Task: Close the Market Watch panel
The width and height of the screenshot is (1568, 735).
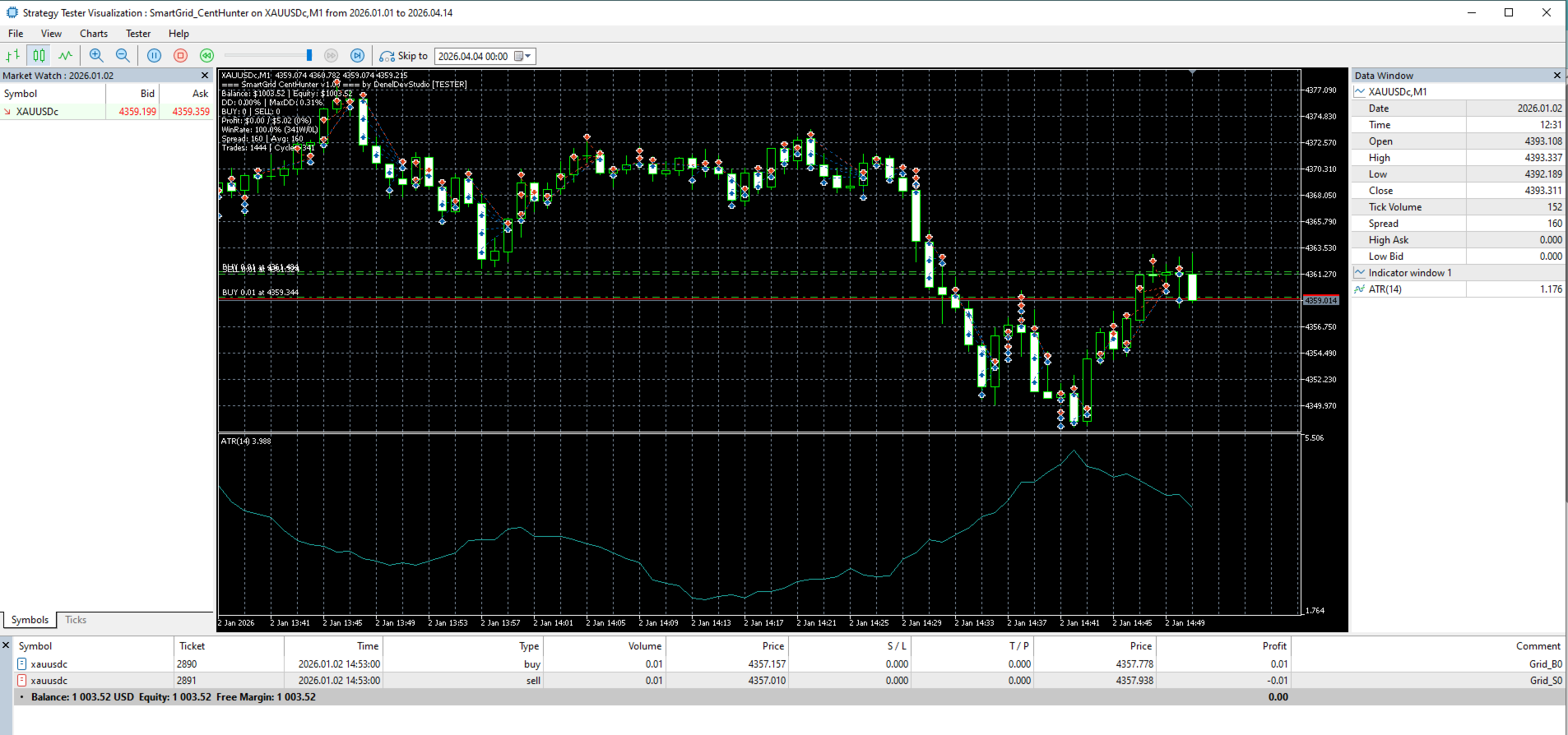Action: coord(205,76)
